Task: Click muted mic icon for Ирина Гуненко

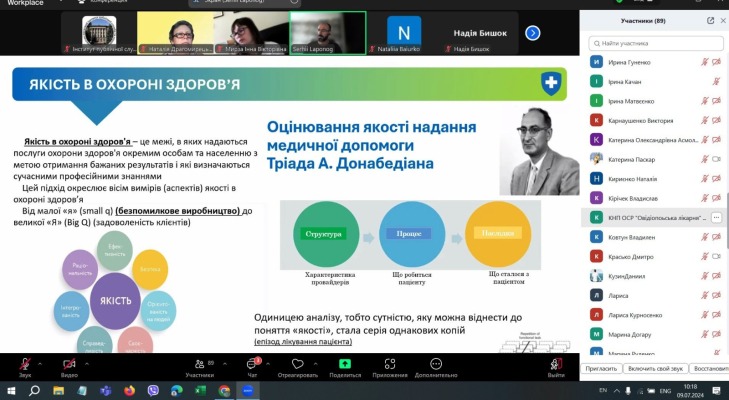Action: click(705, 62)
